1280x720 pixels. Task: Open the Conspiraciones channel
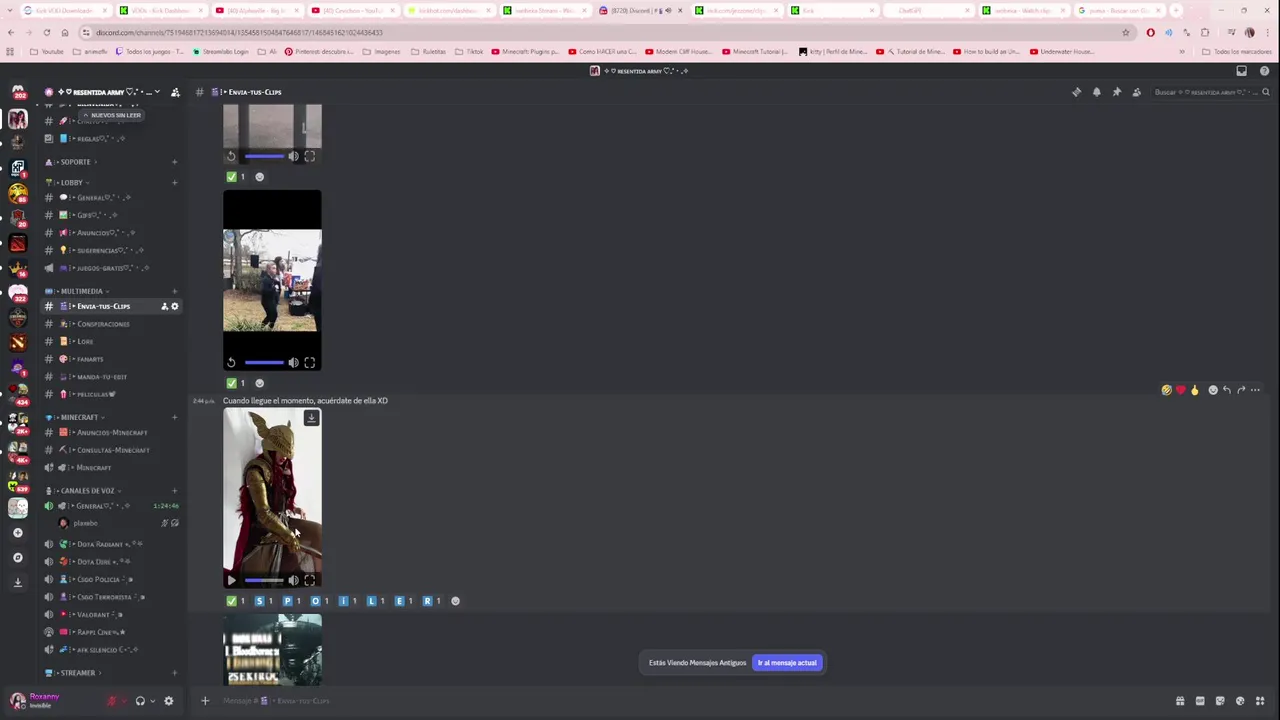point(111,324)
